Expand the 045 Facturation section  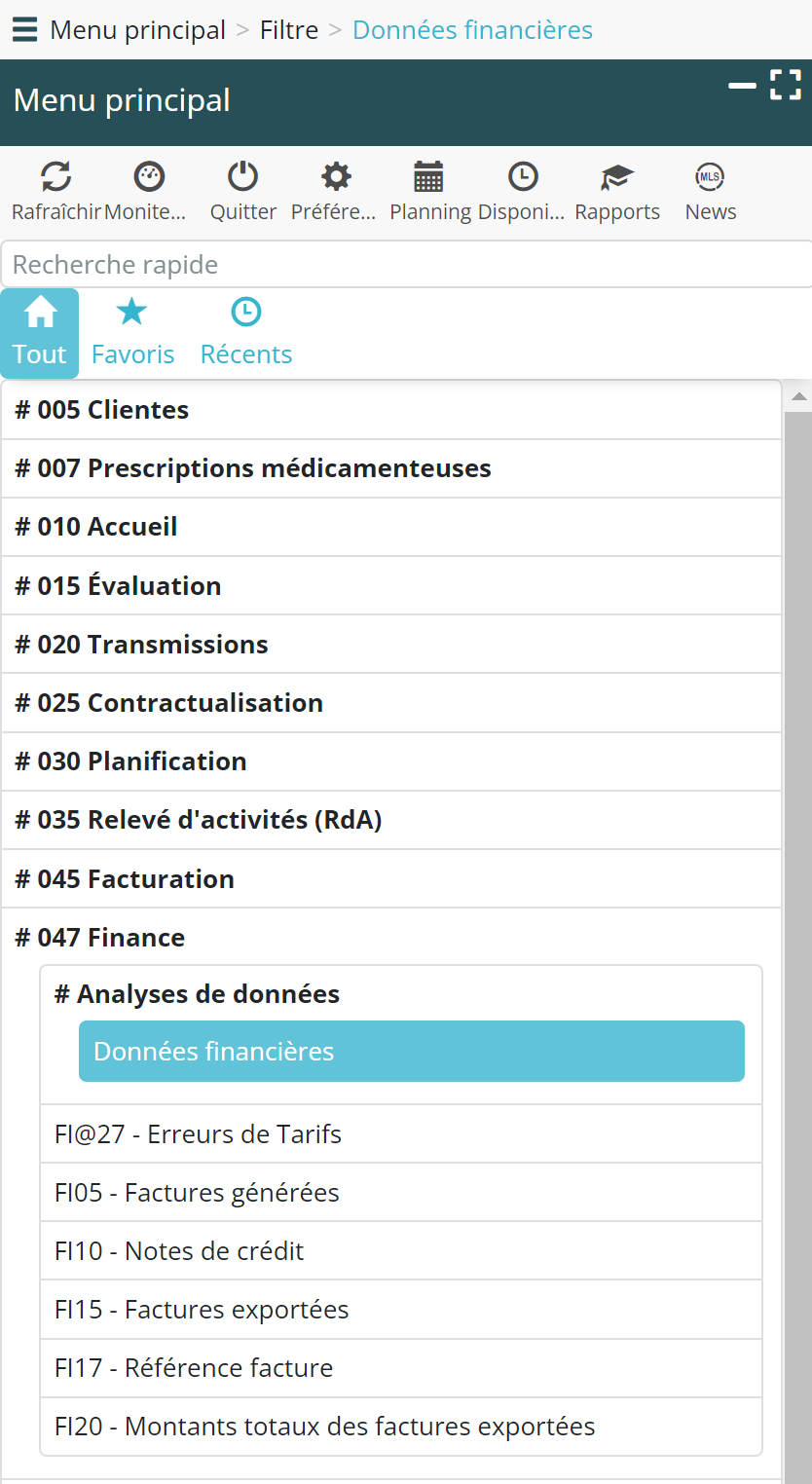[125, 879]
